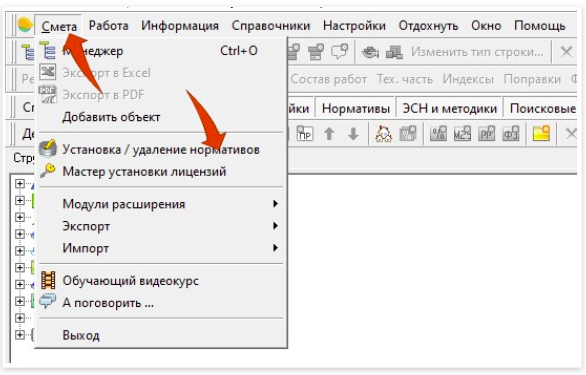This screenshot has height=375, width=586.
Task: Click Изменить тип строки... button
Action: (477, 52)
